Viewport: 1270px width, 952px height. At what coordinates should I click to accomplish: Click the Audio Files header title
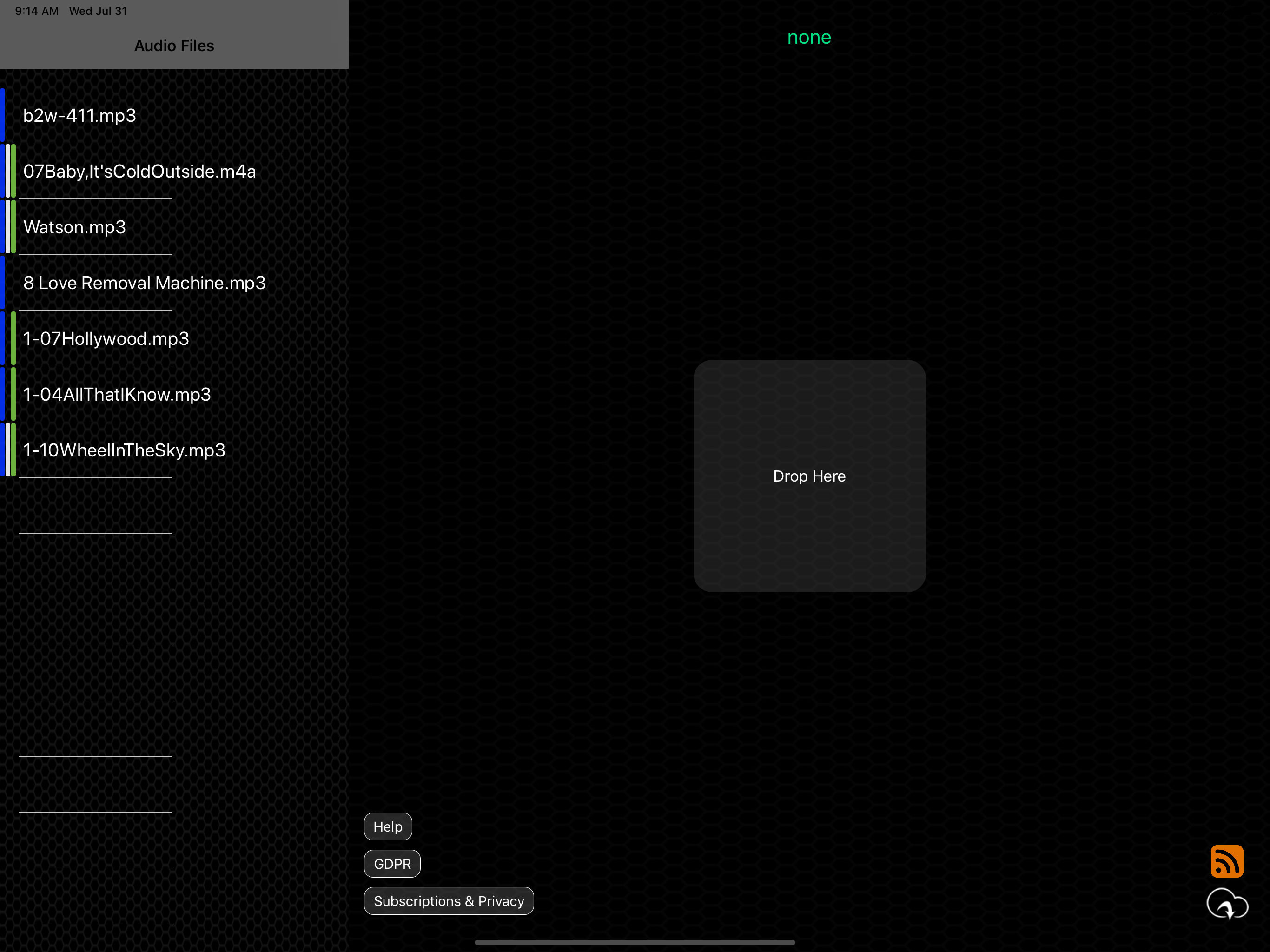(x=174, y=46)
